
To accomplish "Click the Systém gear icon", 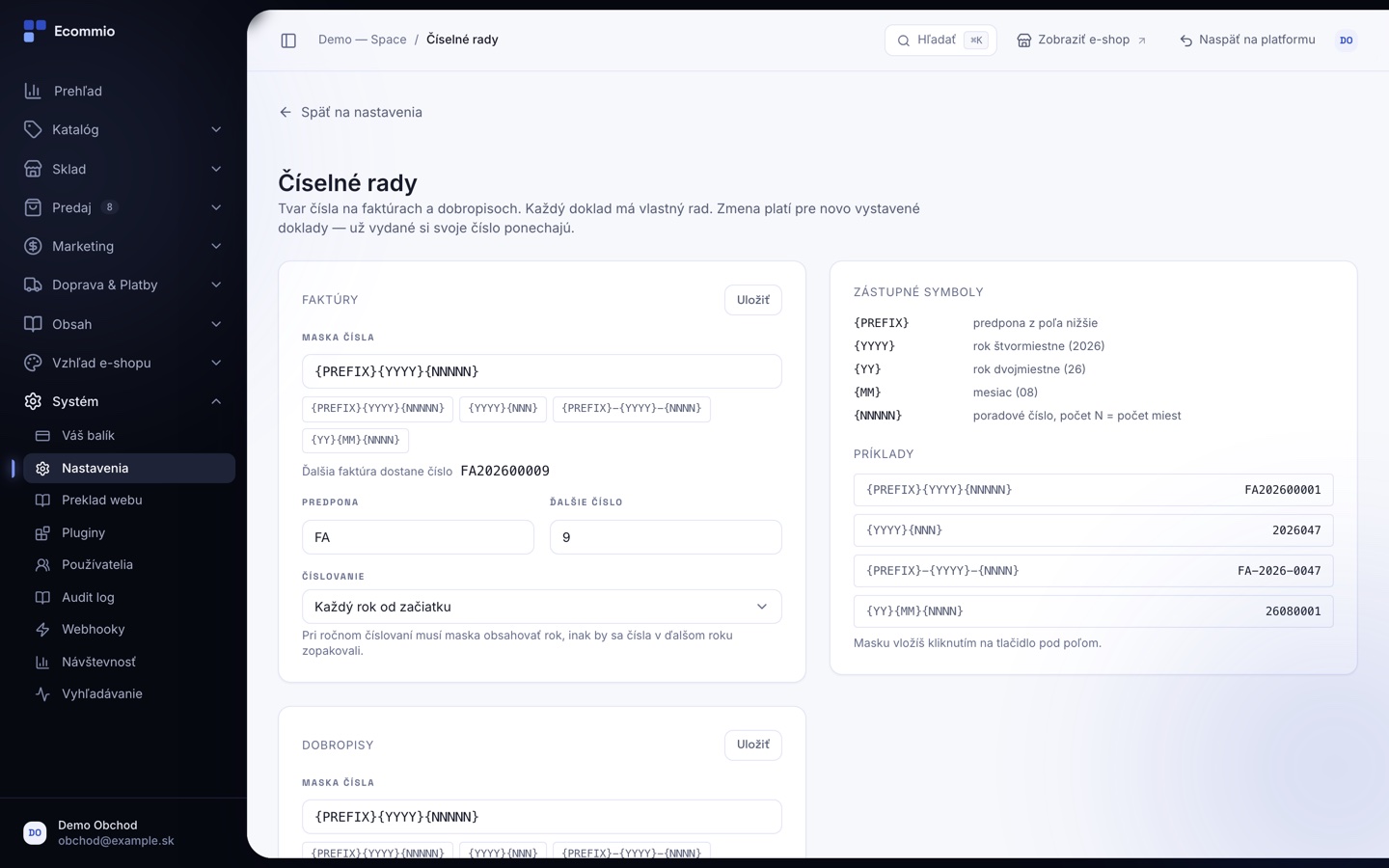I will [x=33, y=401].
